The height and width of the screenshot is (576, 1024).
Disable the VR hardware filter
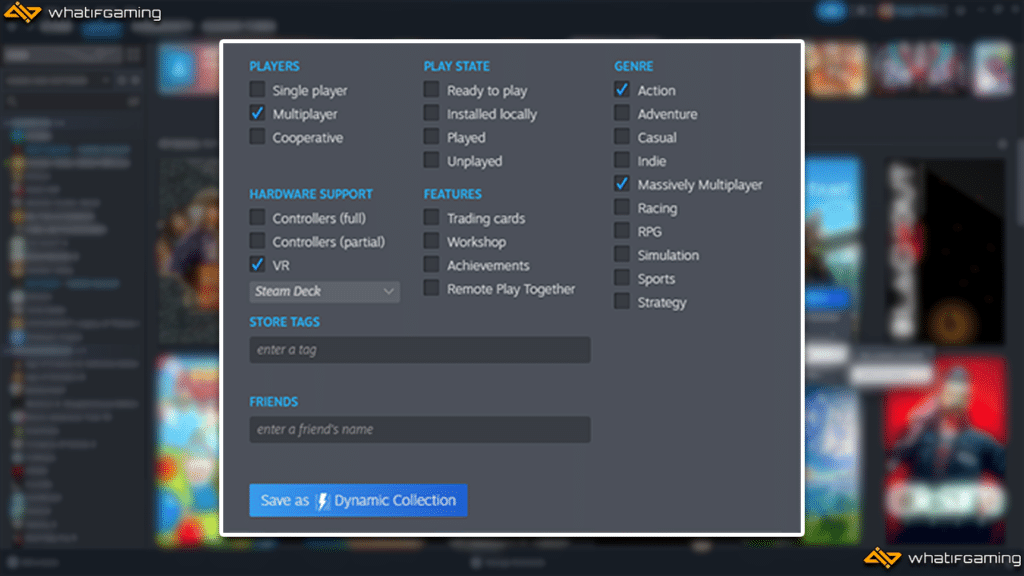(x=258, y=265)
